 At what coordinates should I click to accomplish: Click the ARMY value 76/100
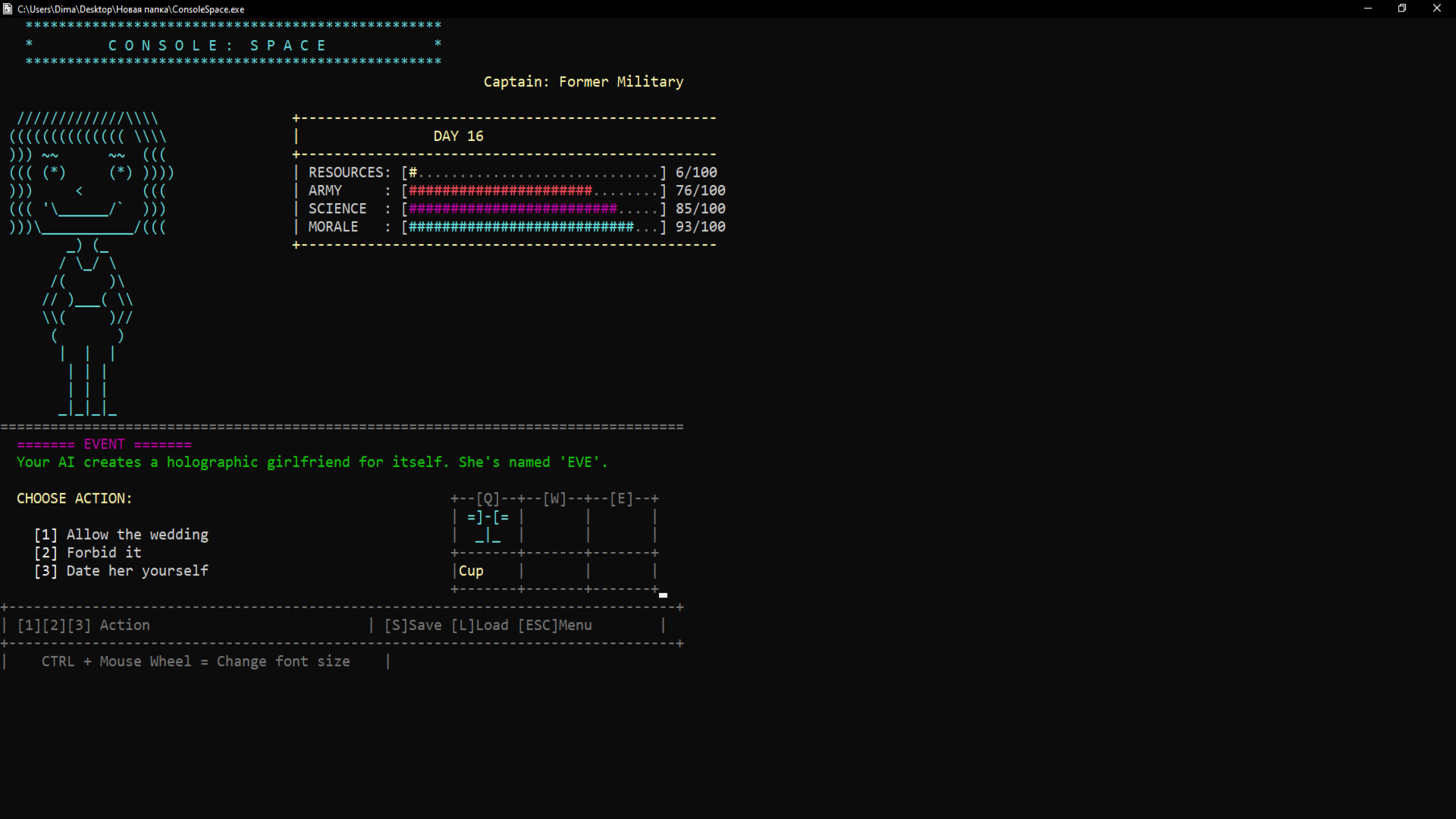click(701, 191)
